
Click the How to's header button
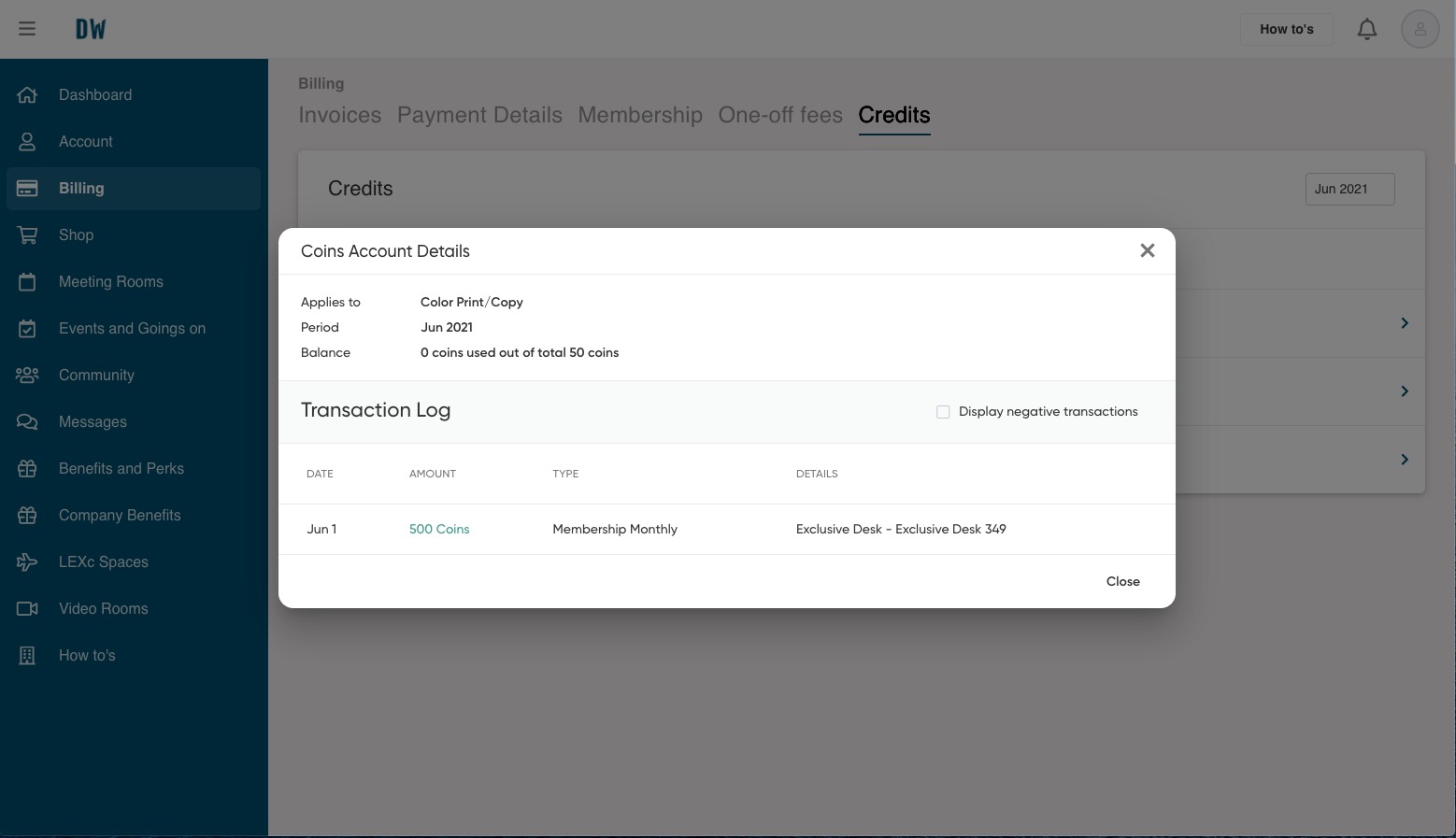(x=1286, y=29)
